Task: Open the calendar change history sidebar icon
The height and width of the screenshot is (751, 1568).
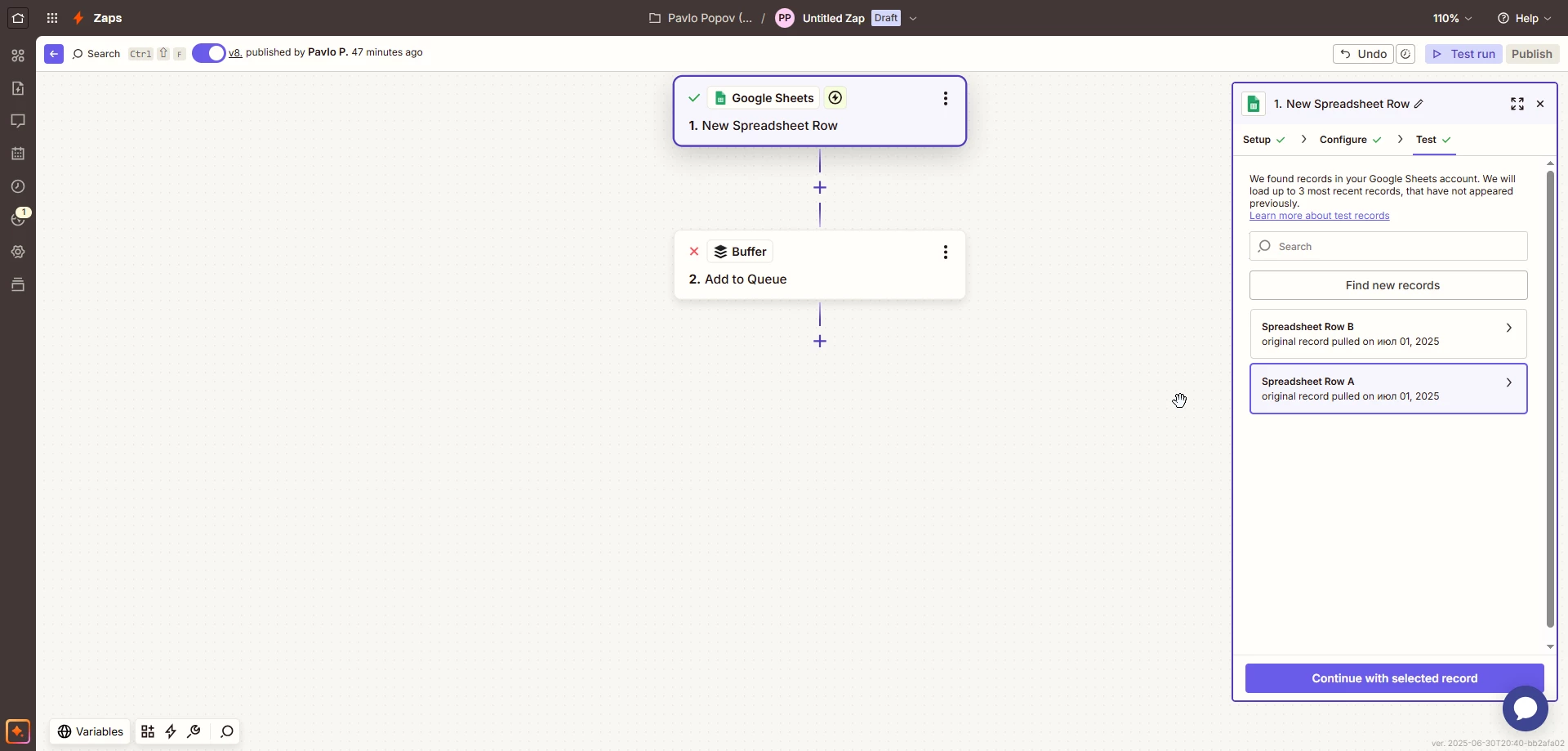Action: tap(18, 154)
